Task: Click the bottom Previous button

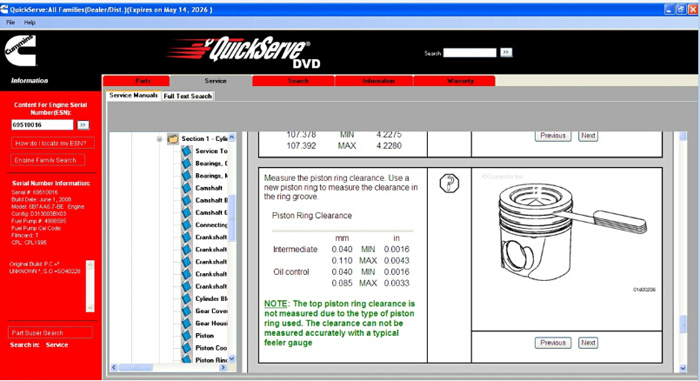Action: tap(553, 343)
